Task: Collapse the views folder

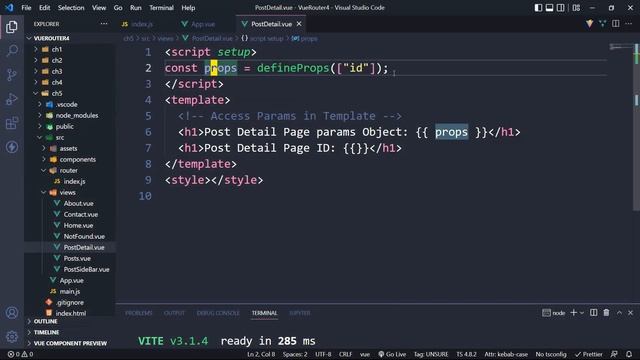Action: pos(67,193)
